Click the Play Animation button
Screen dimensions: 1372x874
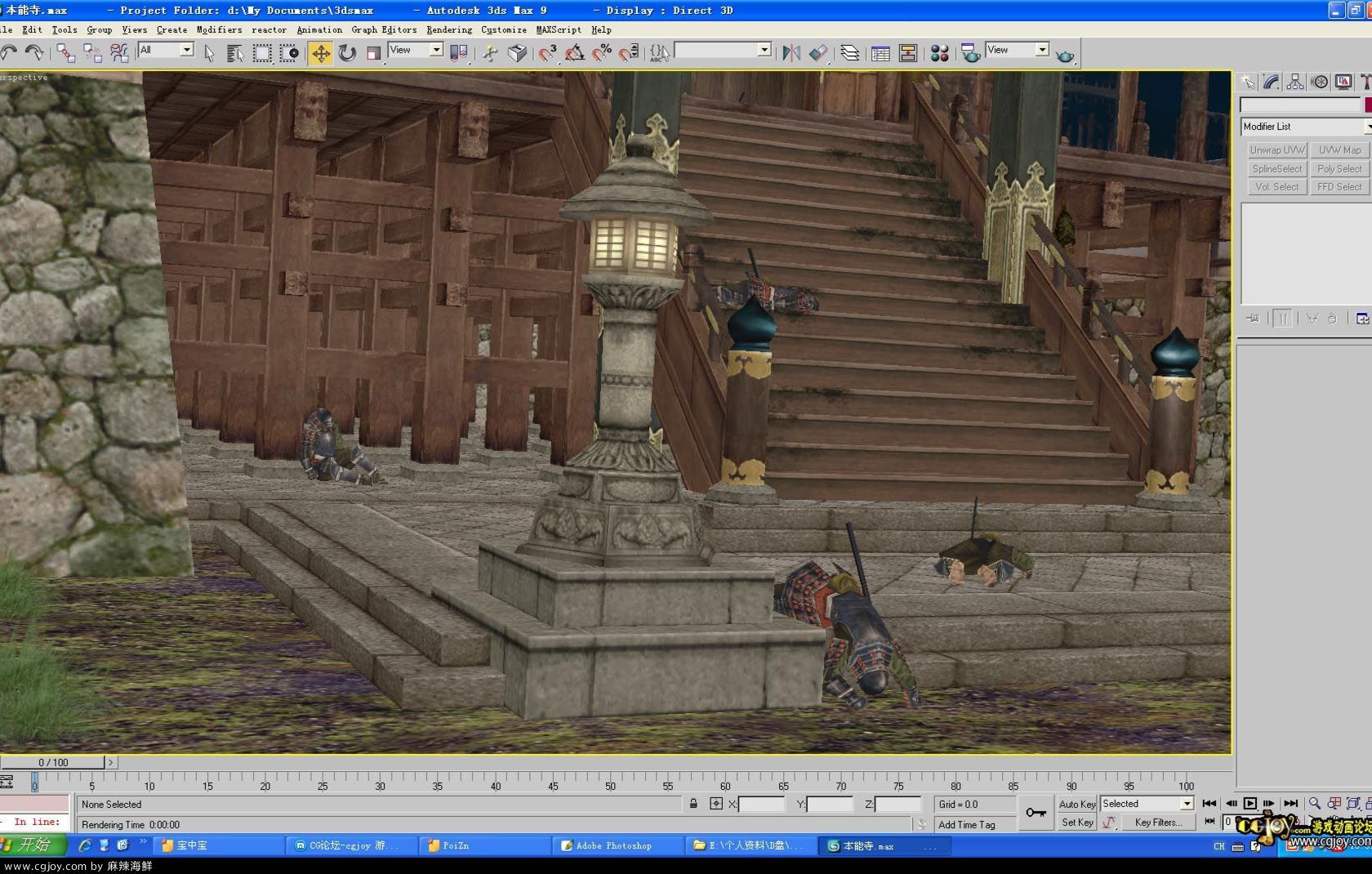(1249, 804)
